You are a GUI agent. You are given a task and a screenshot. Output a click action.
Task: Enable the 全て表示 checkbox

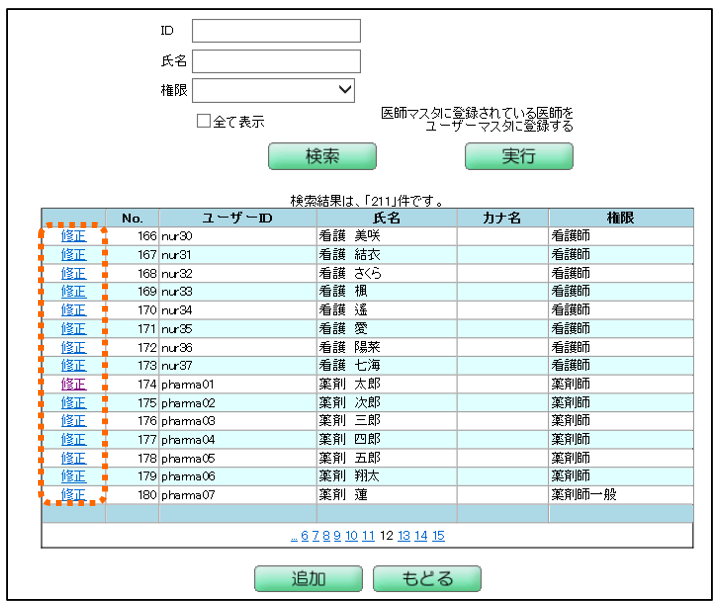click(x=203, y=121)
